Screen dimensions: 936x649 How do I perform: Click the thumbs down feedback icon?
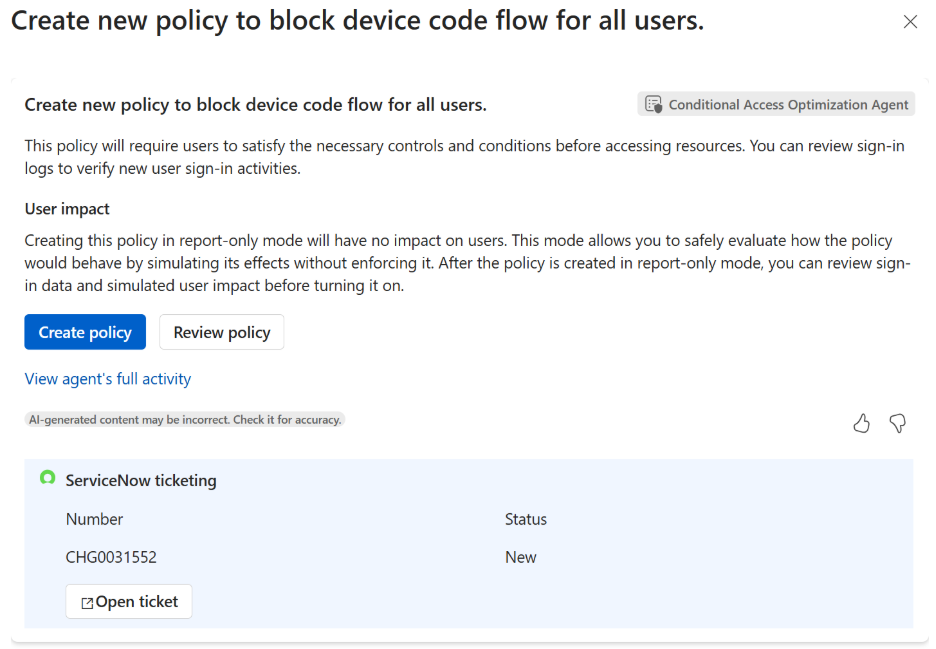[898, 424]
